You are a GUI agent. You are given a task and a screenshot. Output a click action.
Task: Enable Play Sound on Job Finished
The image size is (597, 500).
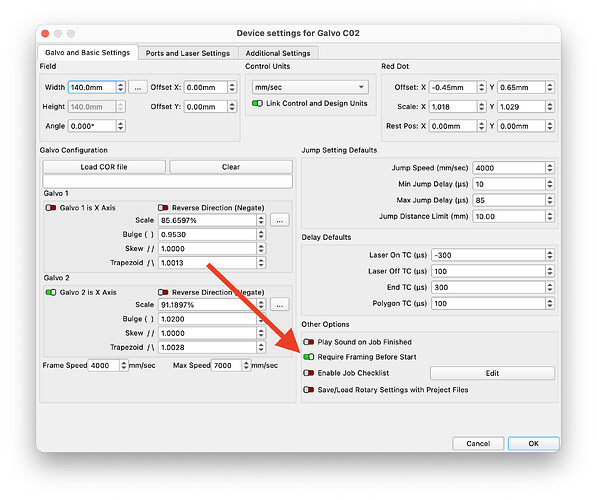pos(309,342)
